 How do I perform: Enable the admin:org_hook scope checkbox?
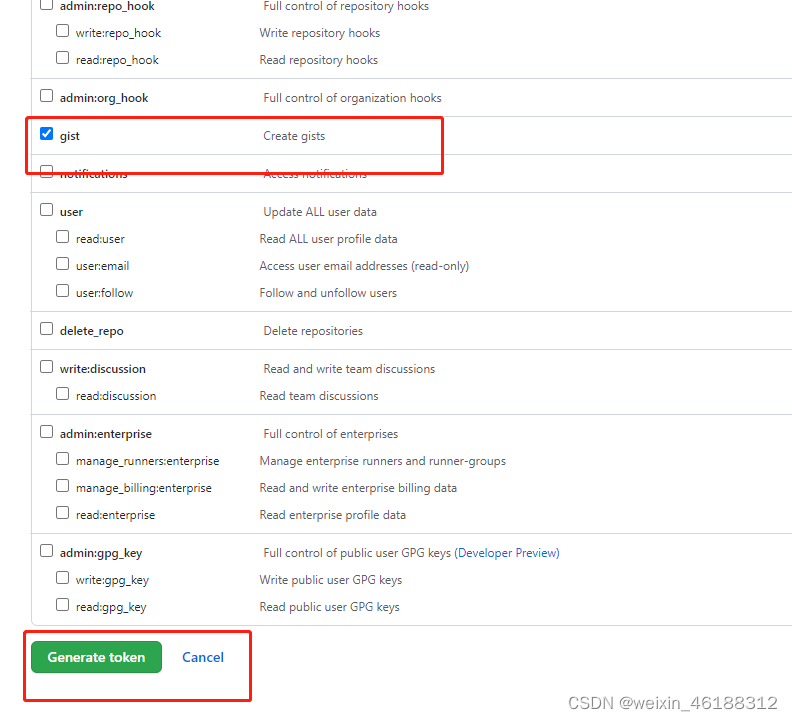tap(47, 96)
